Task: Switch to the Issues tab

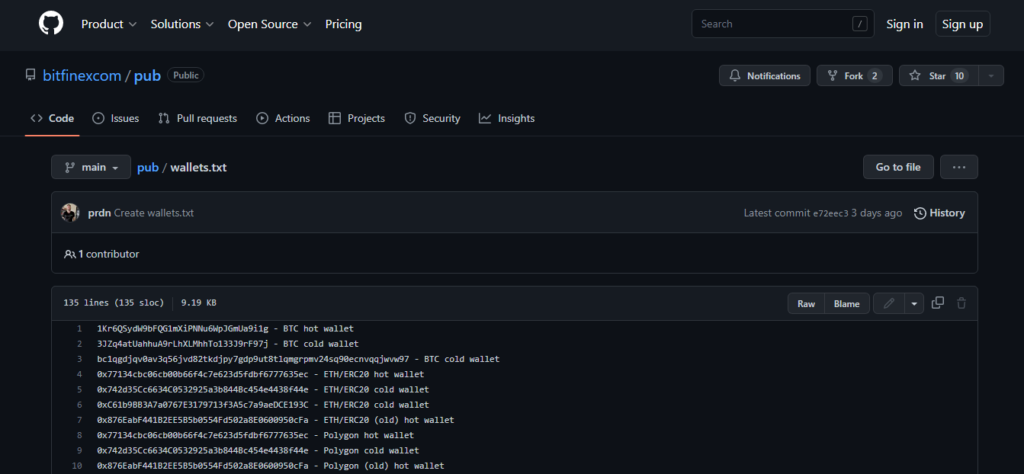Action: coord(115,118)
